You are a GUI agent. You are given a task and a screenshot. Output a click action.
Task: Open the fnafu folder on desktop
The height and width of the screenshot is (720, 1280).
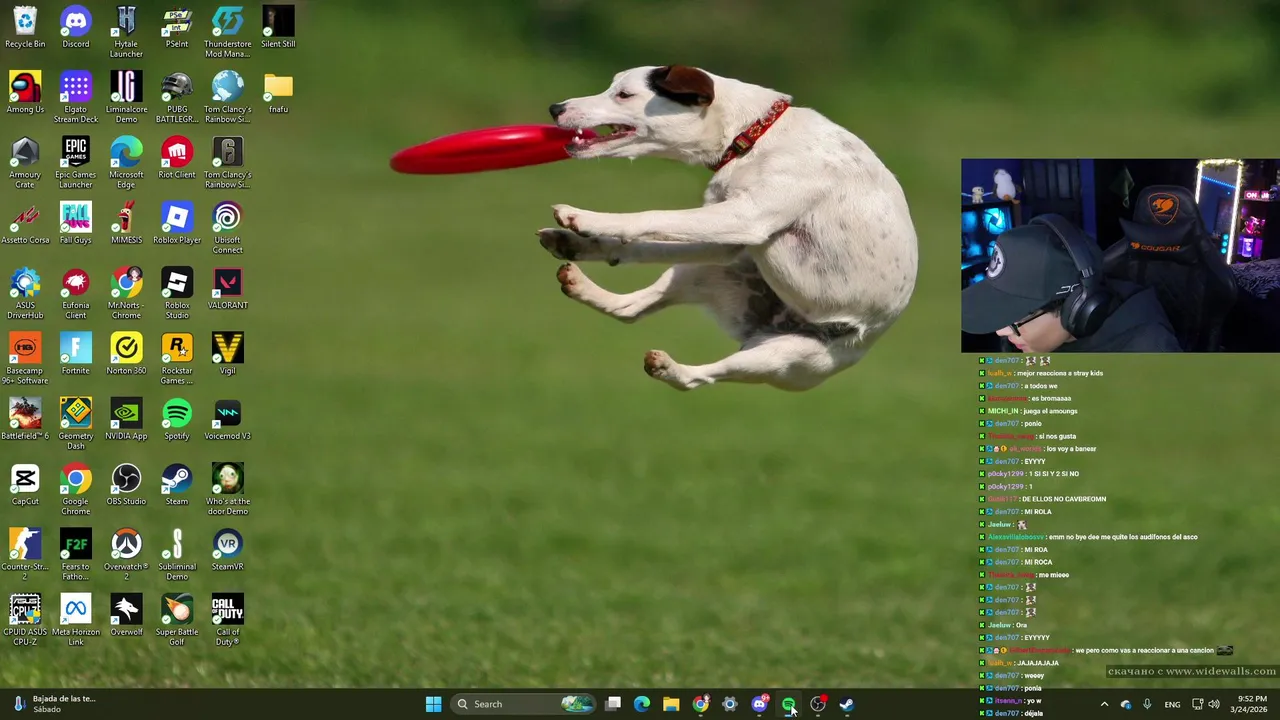pos(278,93)
